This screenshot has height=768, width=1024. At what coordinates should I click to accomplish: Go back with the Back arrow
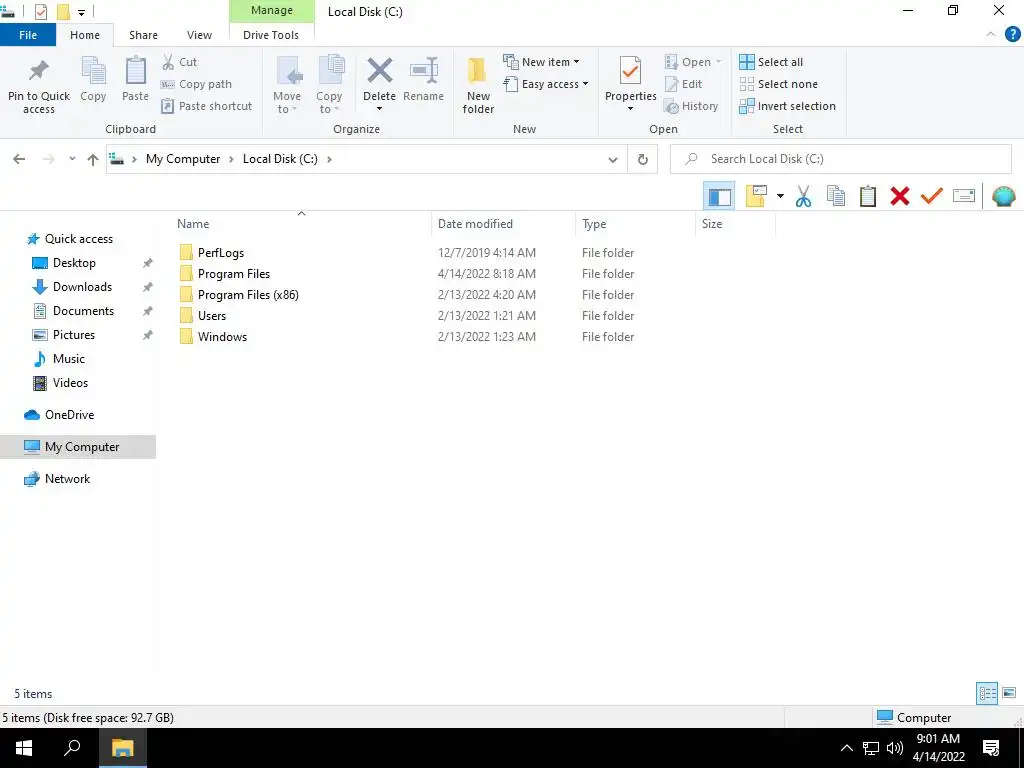(x=19, y=159)
